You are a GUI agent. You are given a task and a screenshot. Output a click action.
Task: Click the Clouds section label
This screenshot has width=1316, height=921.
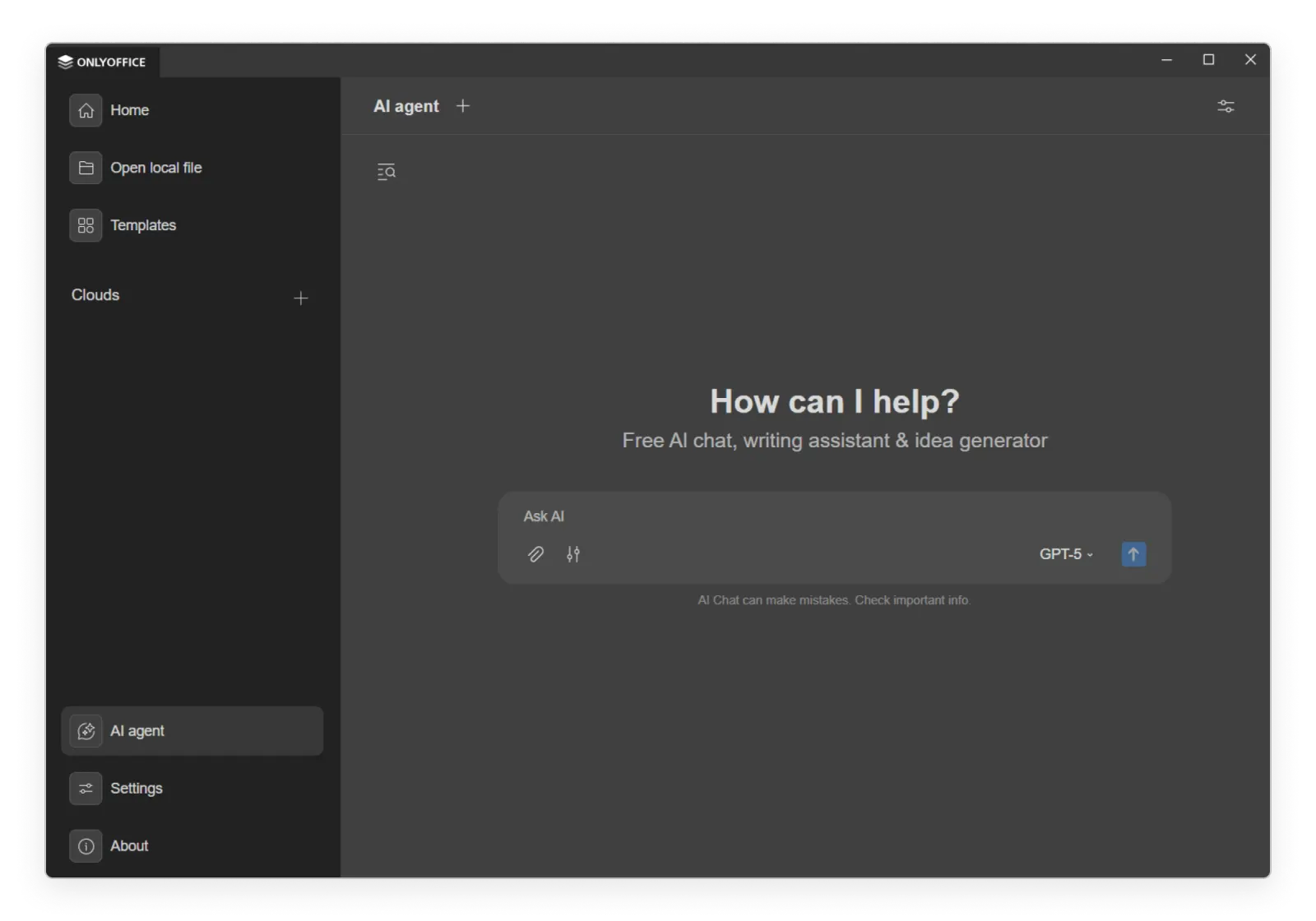95,295
